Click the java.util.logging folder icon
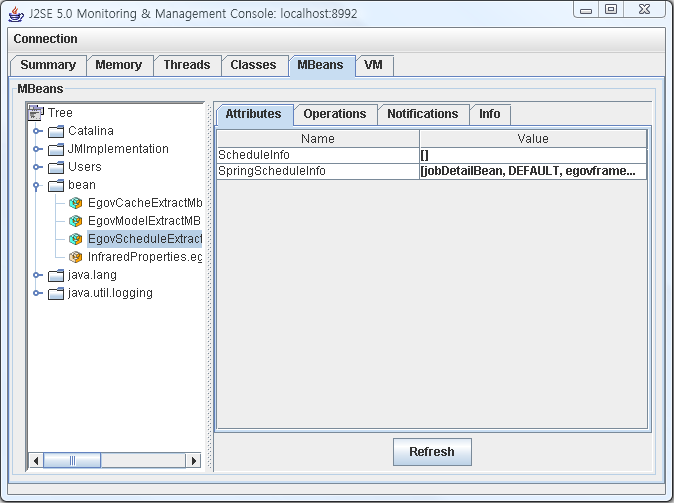674x503 pixels. point(56,293)
